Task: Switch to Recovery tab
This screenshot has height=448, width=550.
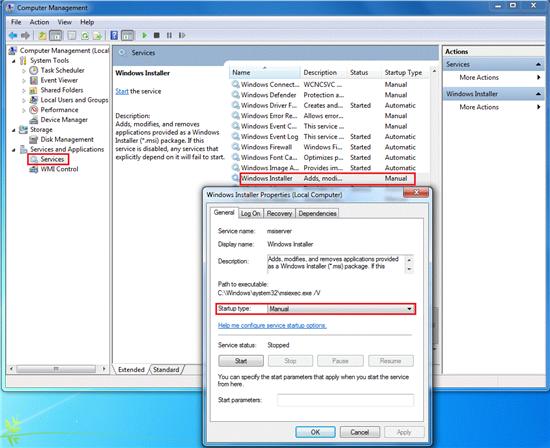Action: coord(279,213)
